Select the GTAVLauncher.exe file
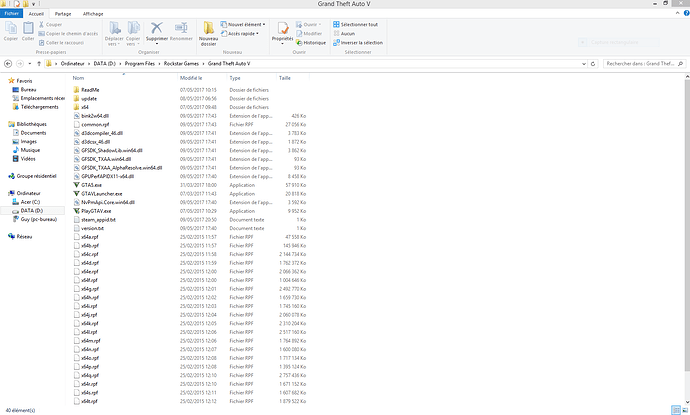 point(102,194)
